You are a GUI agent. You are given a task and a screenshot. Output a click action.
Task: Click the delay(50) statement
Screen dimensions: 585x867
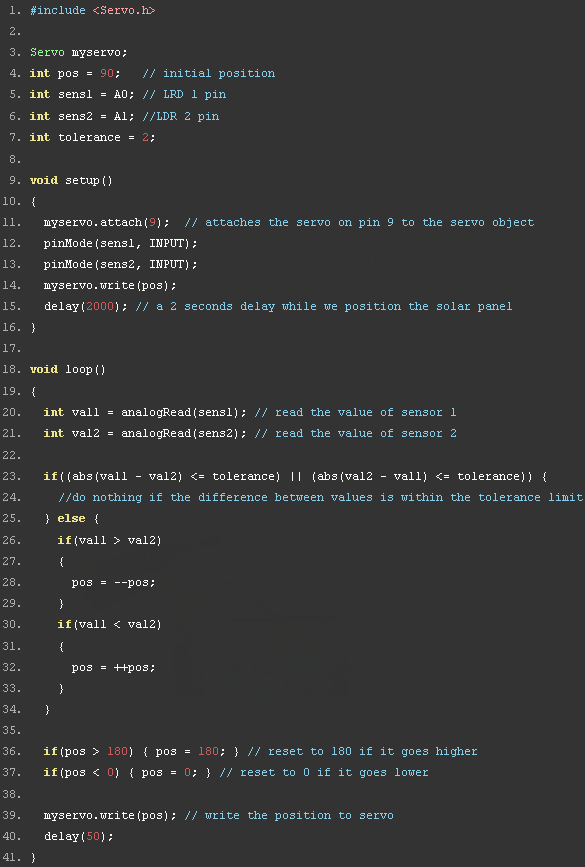pos(79,836)
